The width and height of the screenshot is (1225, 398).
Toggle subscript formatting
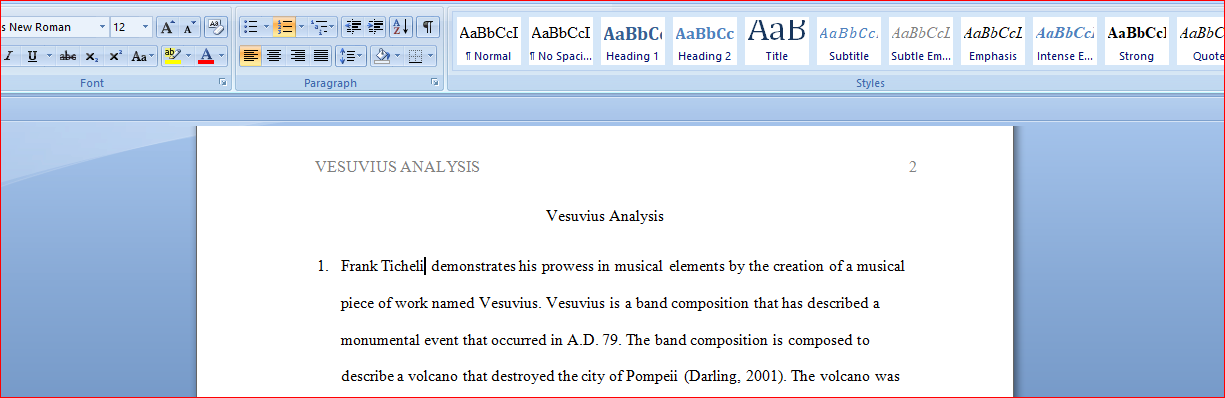pos(92,56)
